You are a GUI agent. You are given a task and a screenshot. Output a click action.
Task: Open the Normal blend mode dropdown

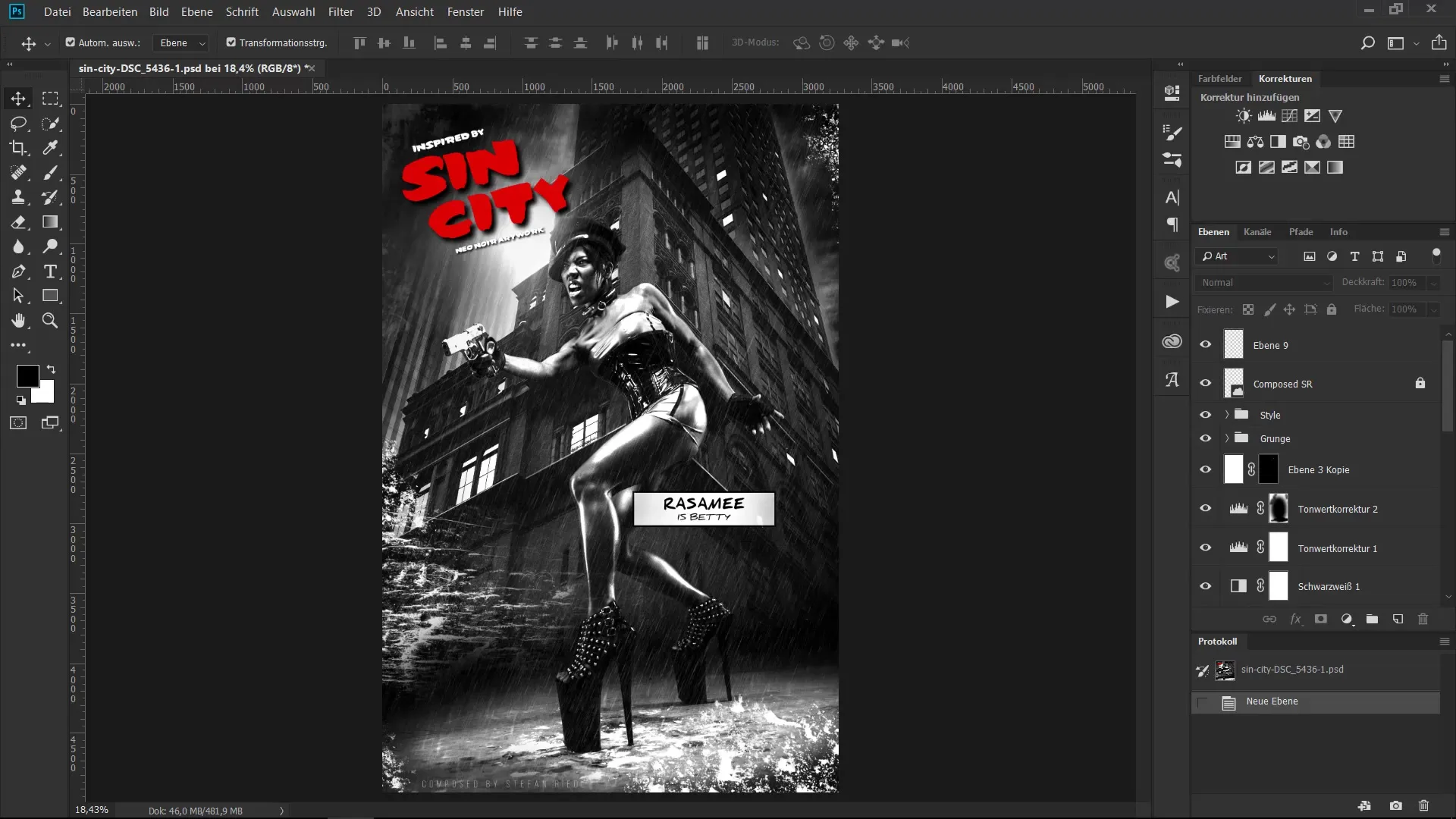point(1264,283)
